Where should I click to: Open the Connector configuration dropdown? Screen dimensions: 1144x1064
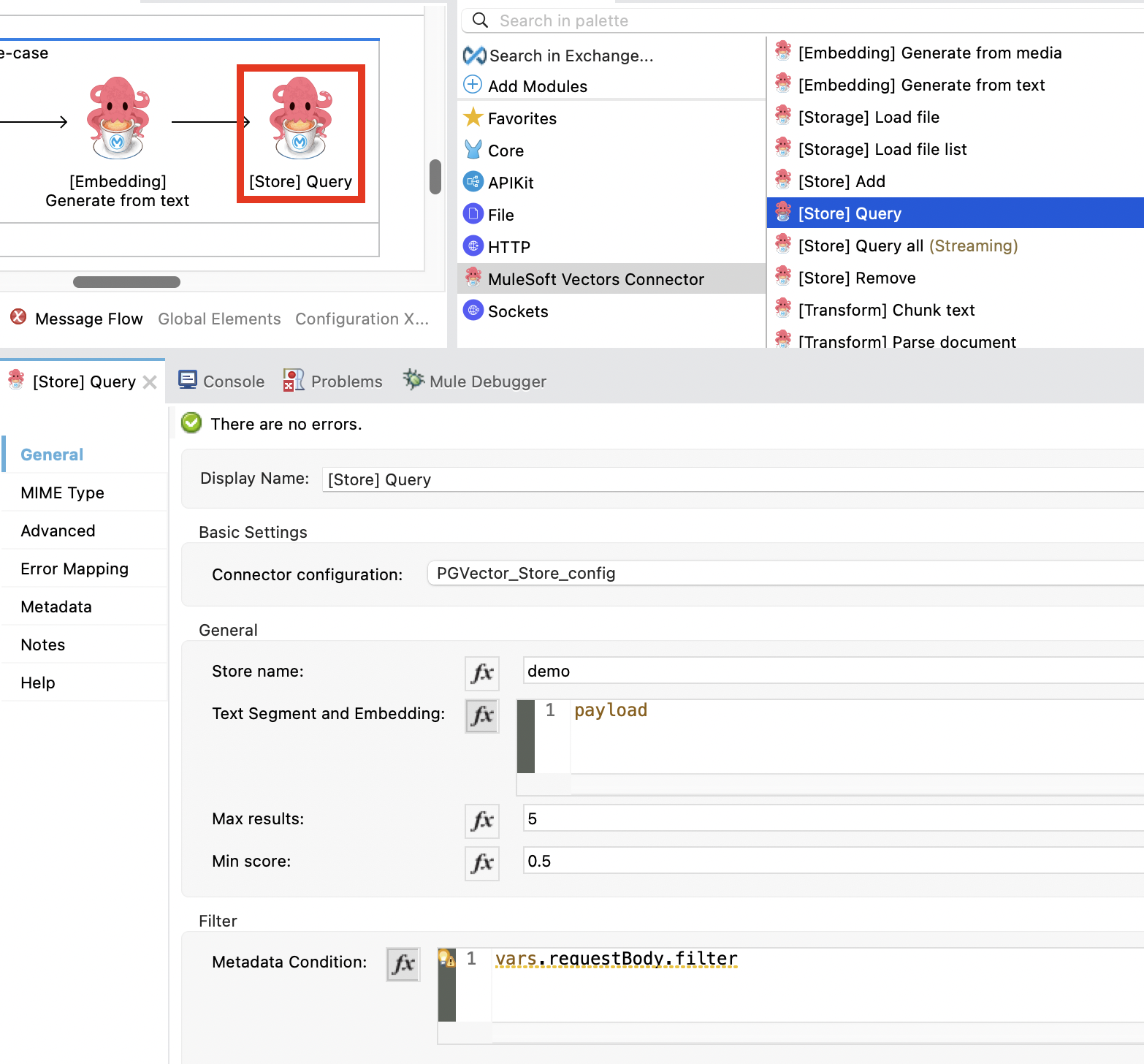pos(785,574)
